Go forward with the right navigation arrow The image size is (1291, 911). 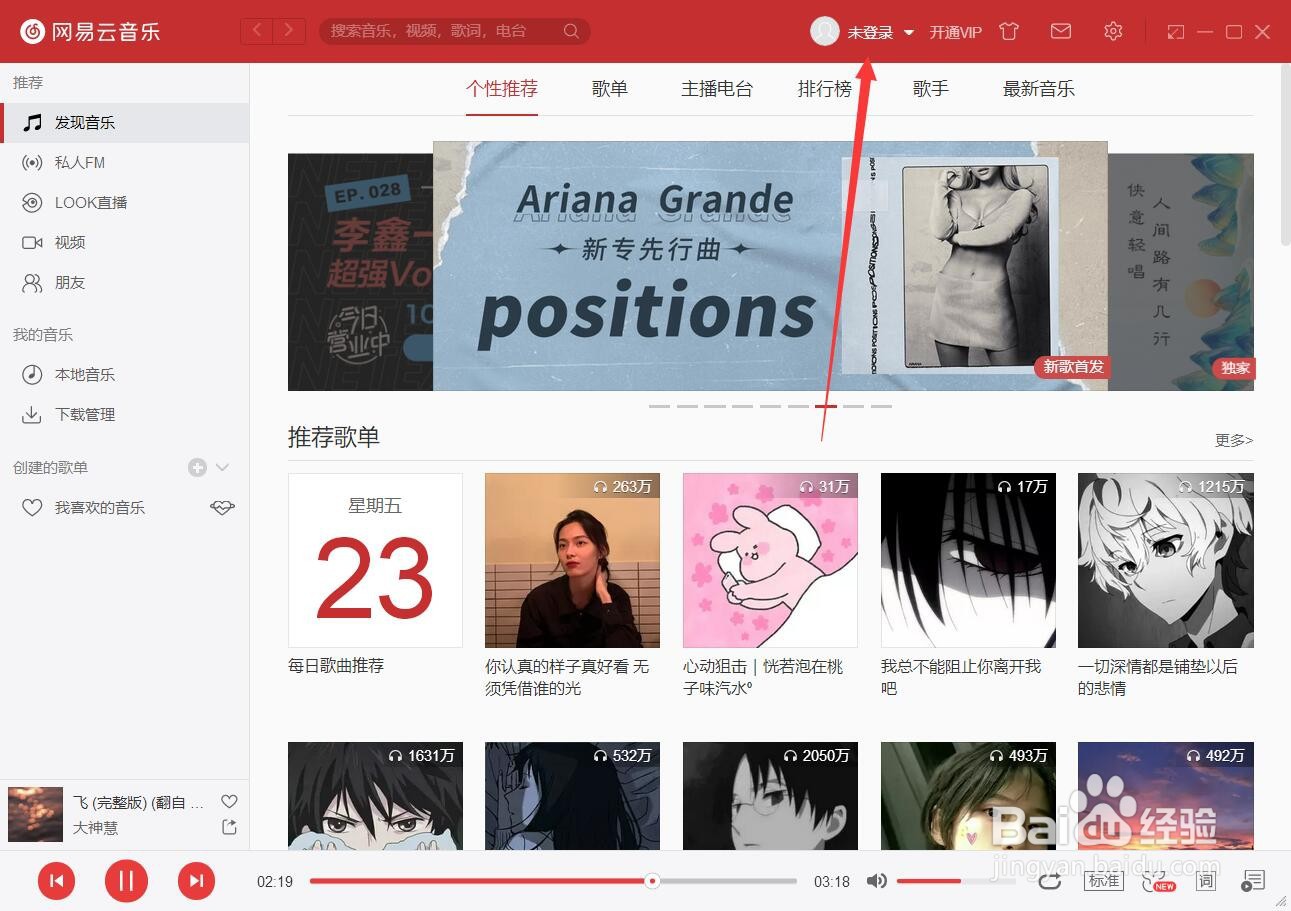[289, 31]
